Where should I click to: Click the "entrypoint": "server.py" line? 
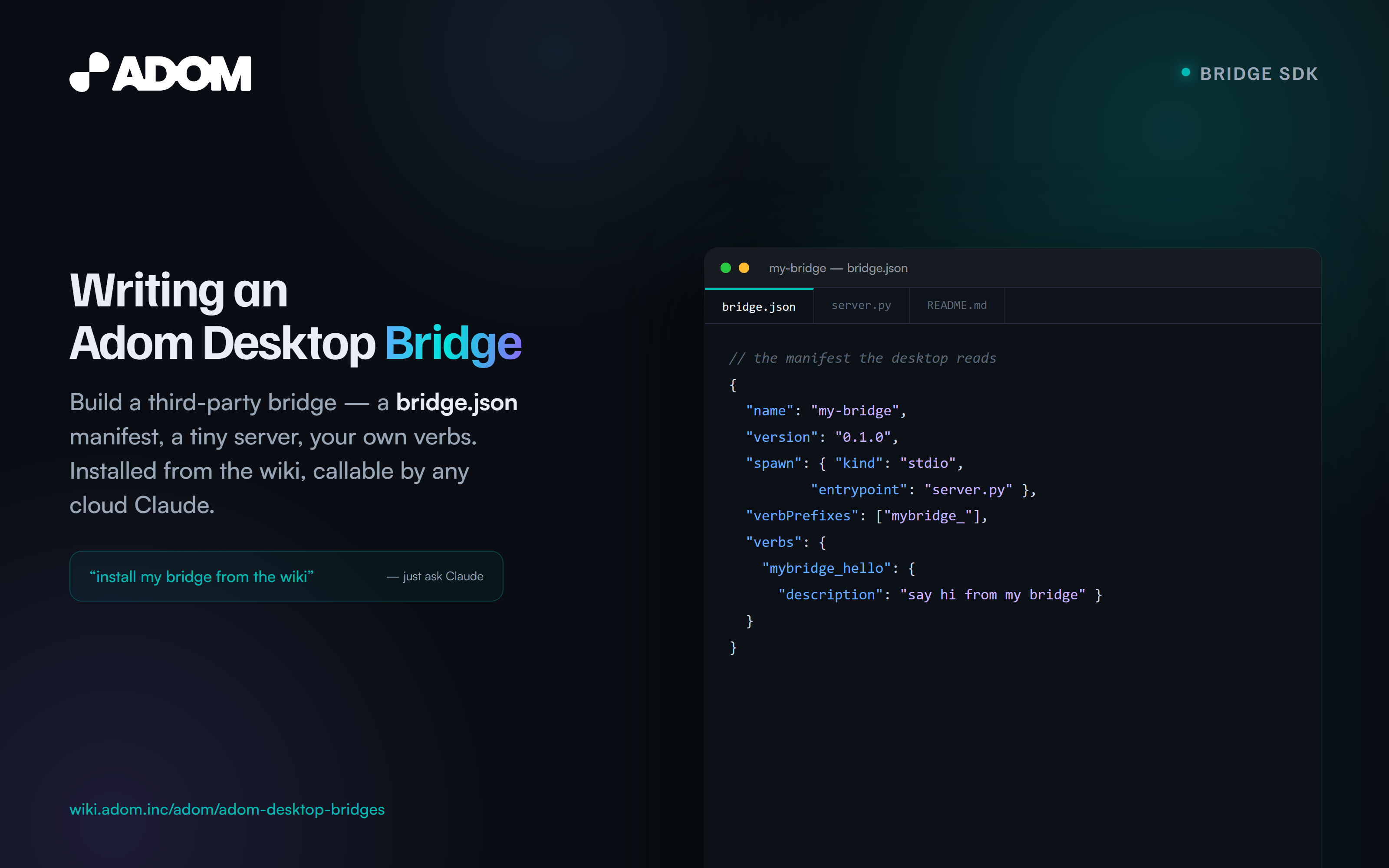(x=924, y=490)
